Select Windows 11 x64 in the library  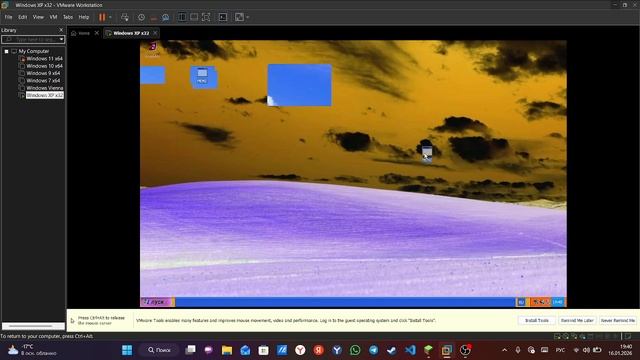click(x=44, y=59)
